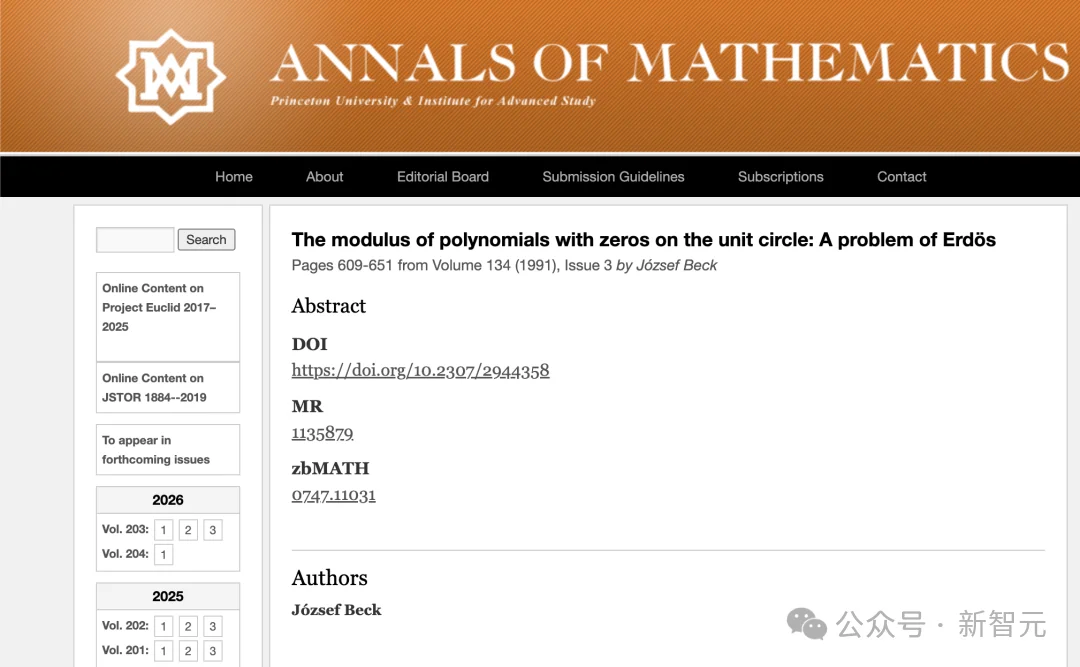The width and height of the screenshot is (1080, 667).
Task: Open the Home menu item
Action: (233, 176)
